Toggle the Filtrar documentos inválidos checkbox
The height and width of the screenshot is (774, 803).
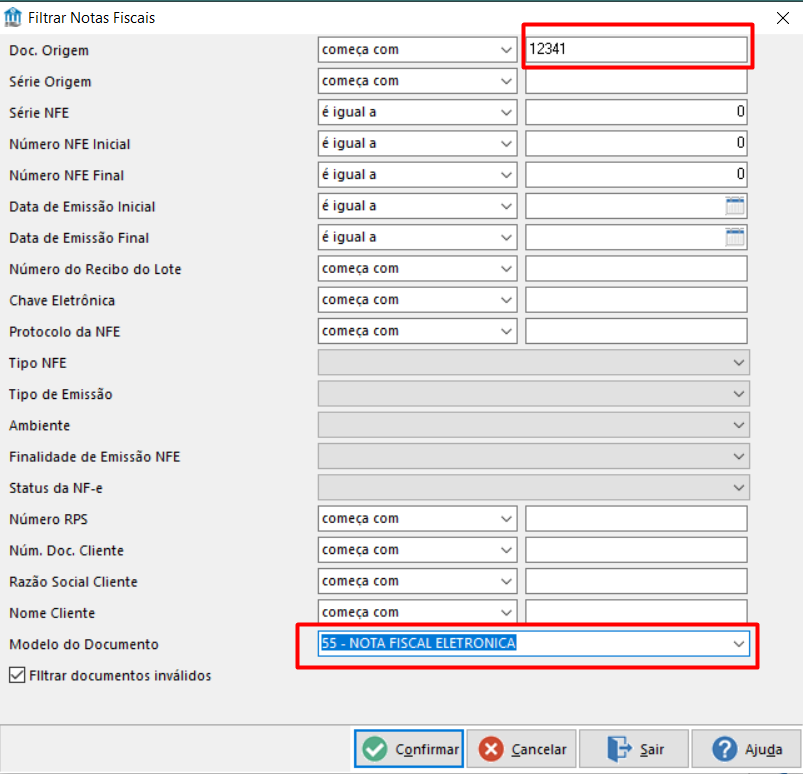17,675
